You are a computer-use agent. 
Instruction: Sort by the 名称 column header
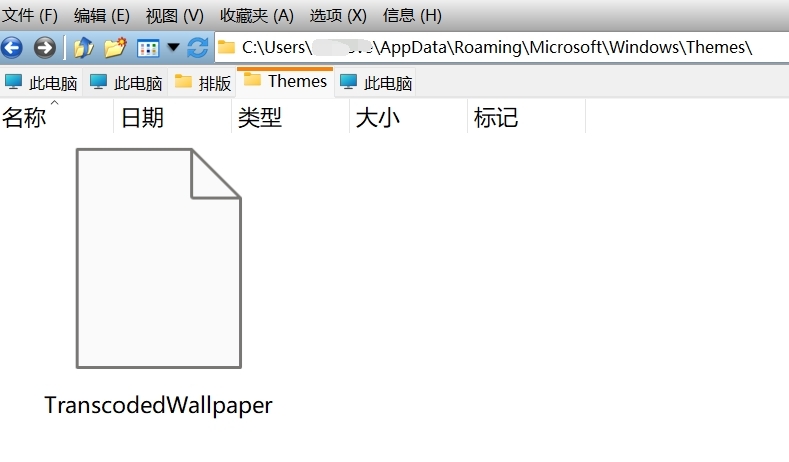click(56, 117)
